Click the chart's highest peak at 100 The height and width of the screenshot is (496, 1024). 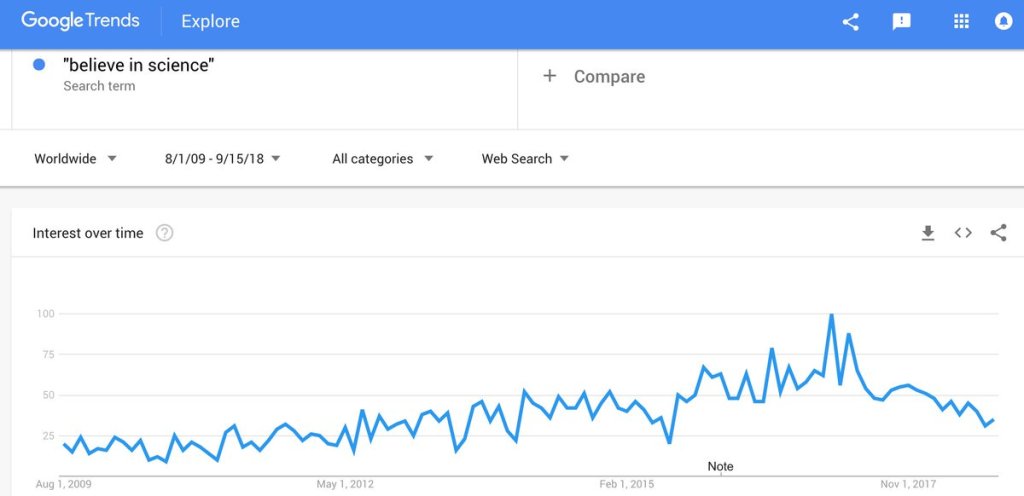[831, 315]
